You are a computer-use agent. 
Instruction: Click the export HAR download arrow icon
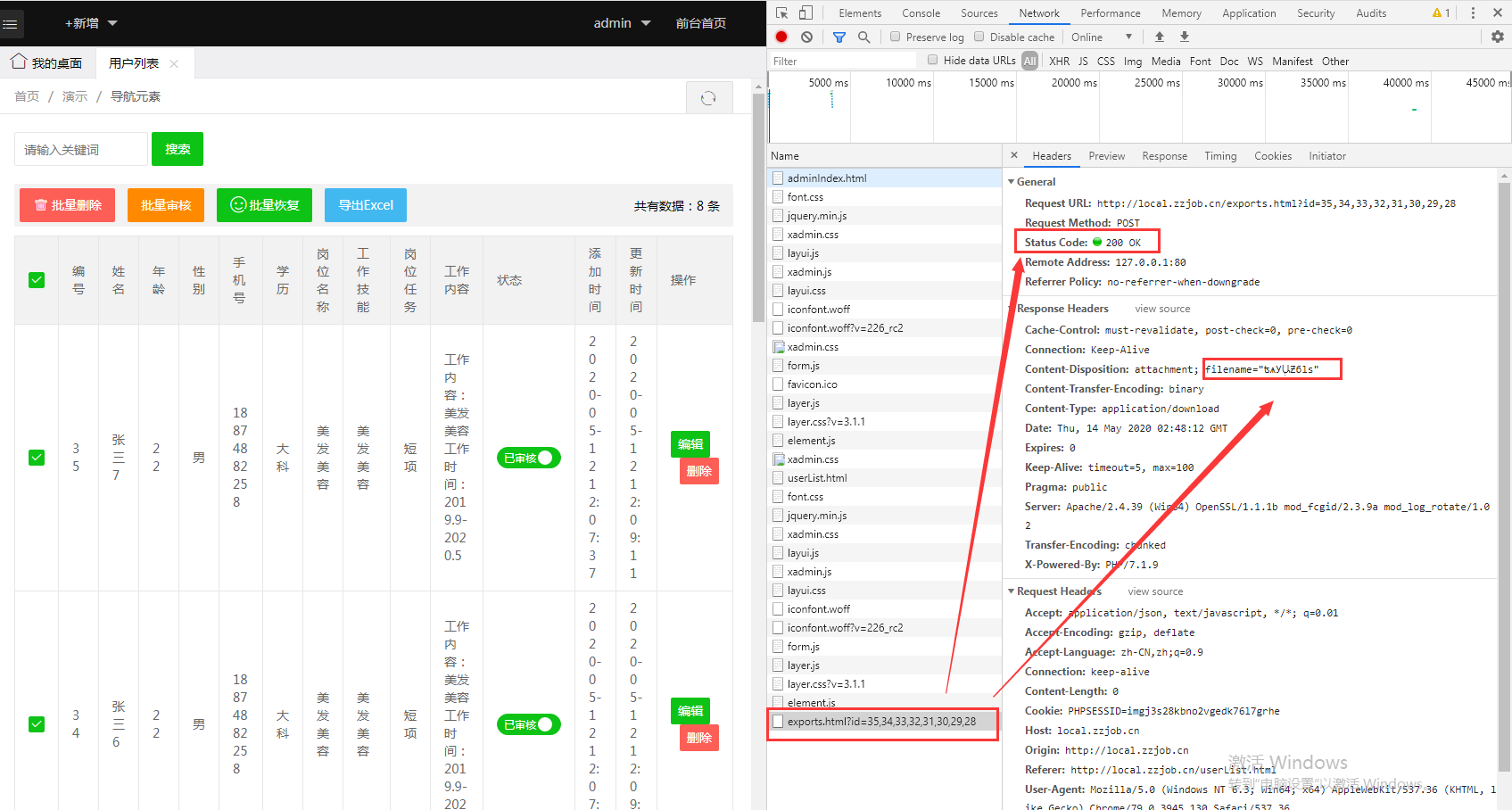(1183, 37)
